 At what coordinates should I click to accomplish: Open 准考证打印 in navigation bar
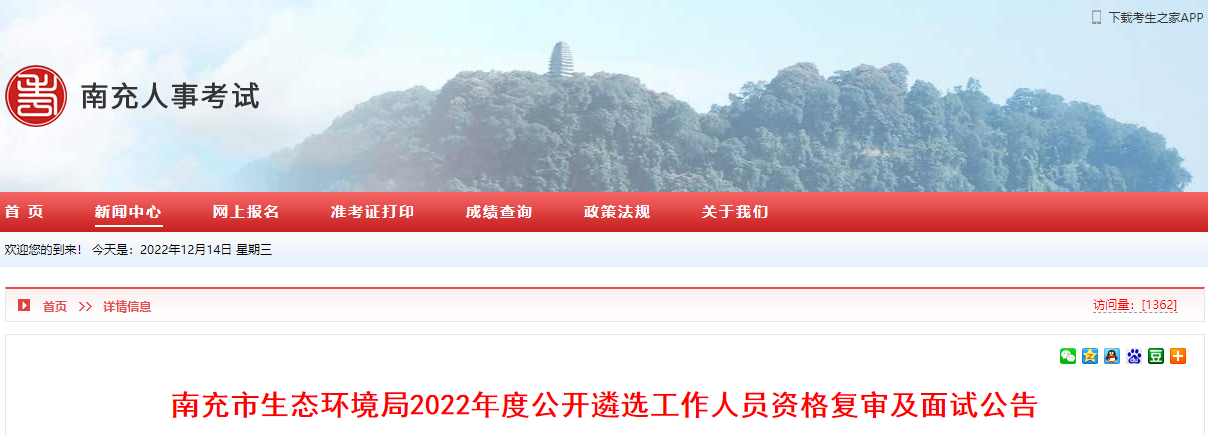click(x=372, y=212)
